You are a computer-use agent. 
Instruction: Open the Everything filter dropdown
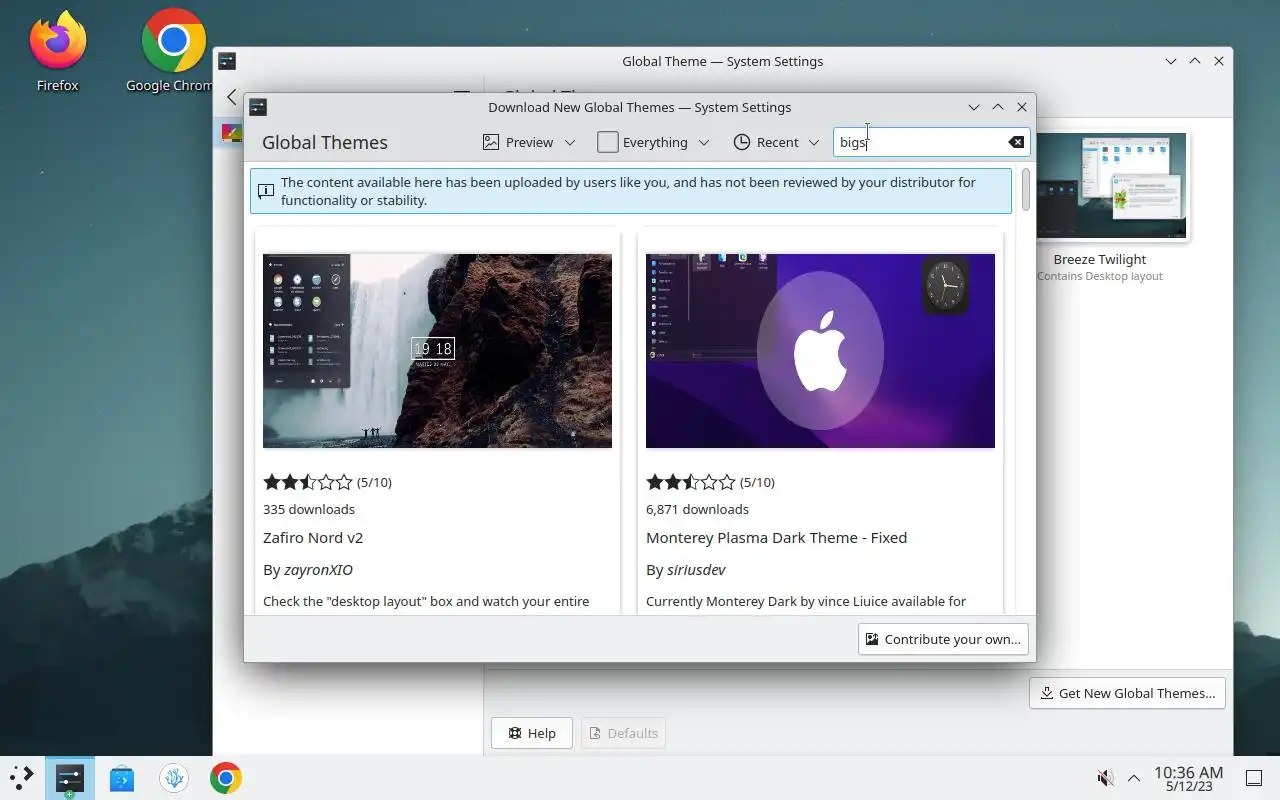coord(653,142)
